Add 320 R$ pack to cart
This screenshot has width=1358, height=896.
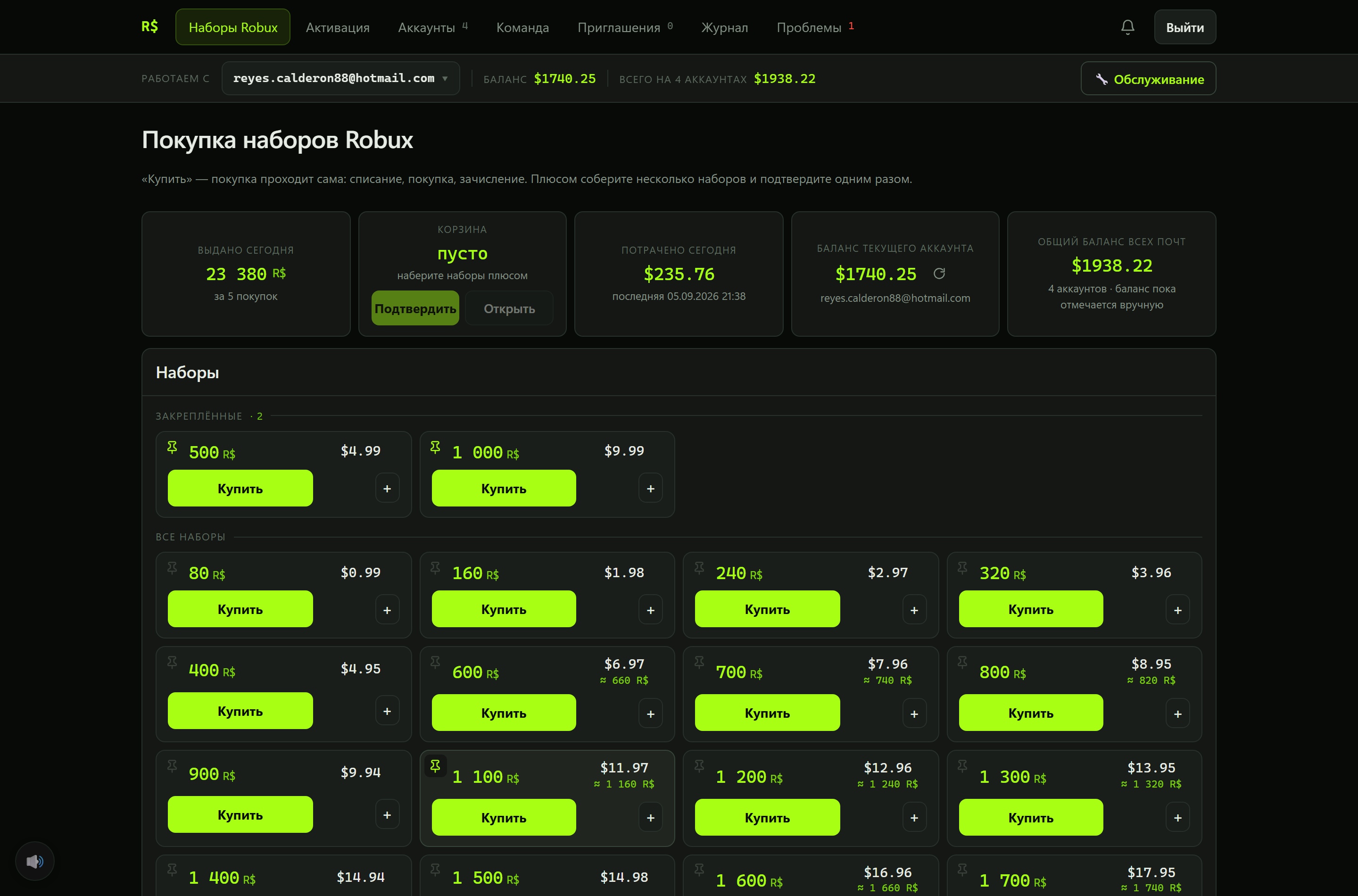point(1177,610)
